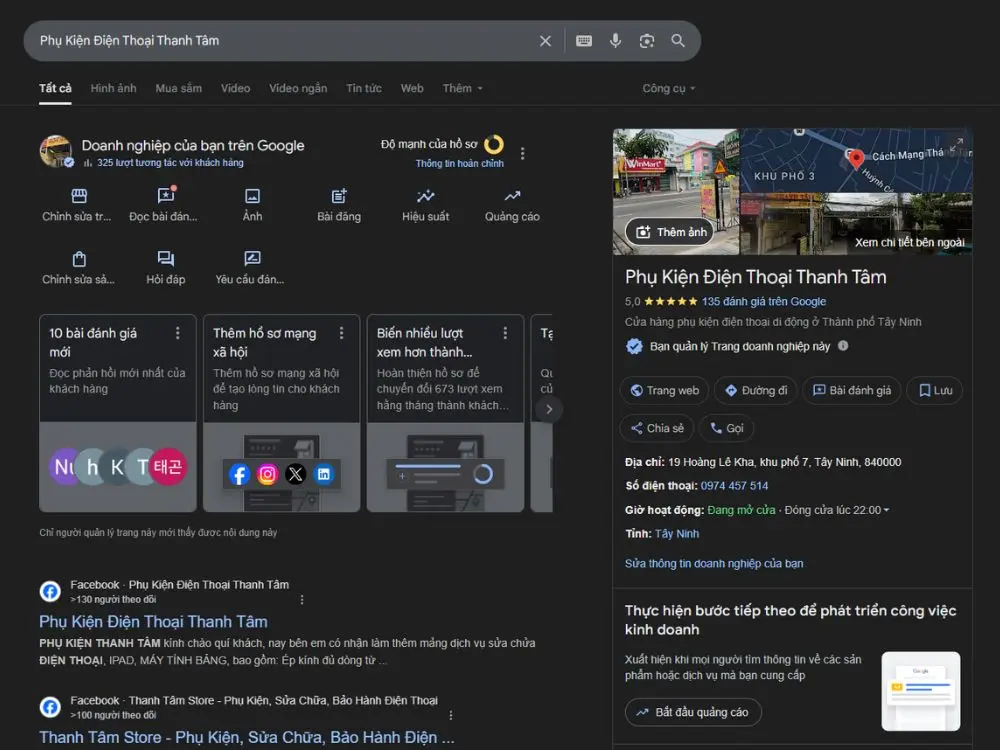Open the Ảnh photos icon
The image size is (1000, 750).
coord(252,197)
